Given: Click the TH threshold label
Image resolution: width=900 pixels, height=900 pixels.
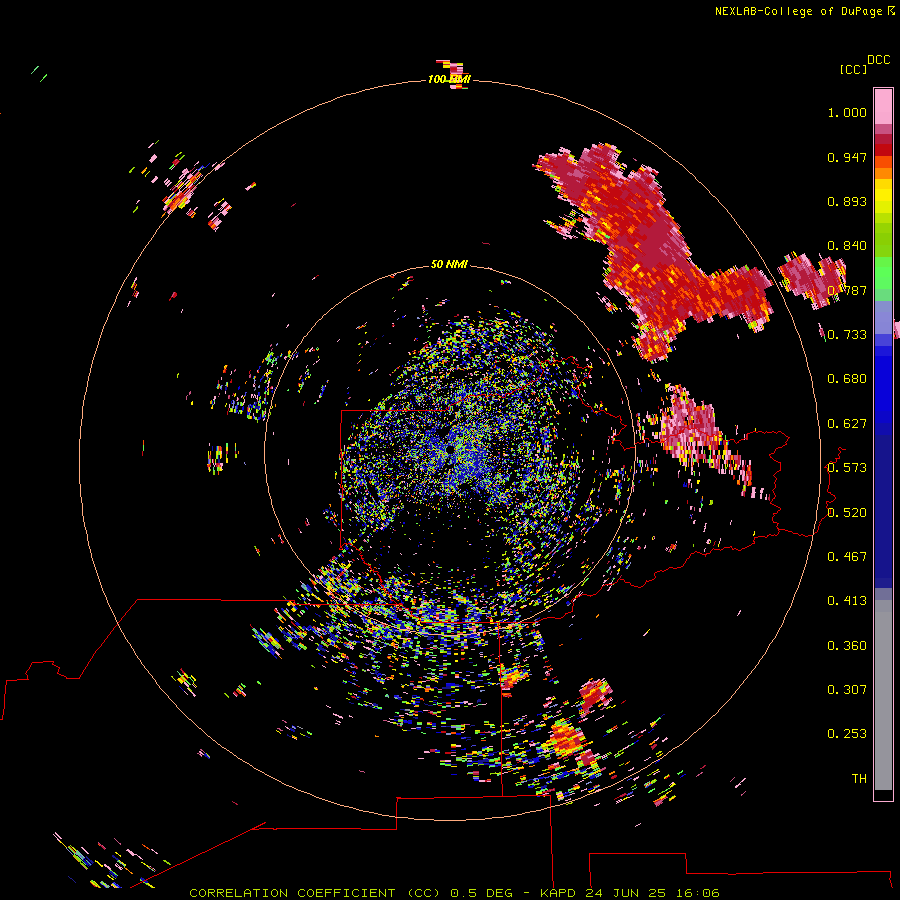Looking at the screenshot, I should click(x=859, y=779).
